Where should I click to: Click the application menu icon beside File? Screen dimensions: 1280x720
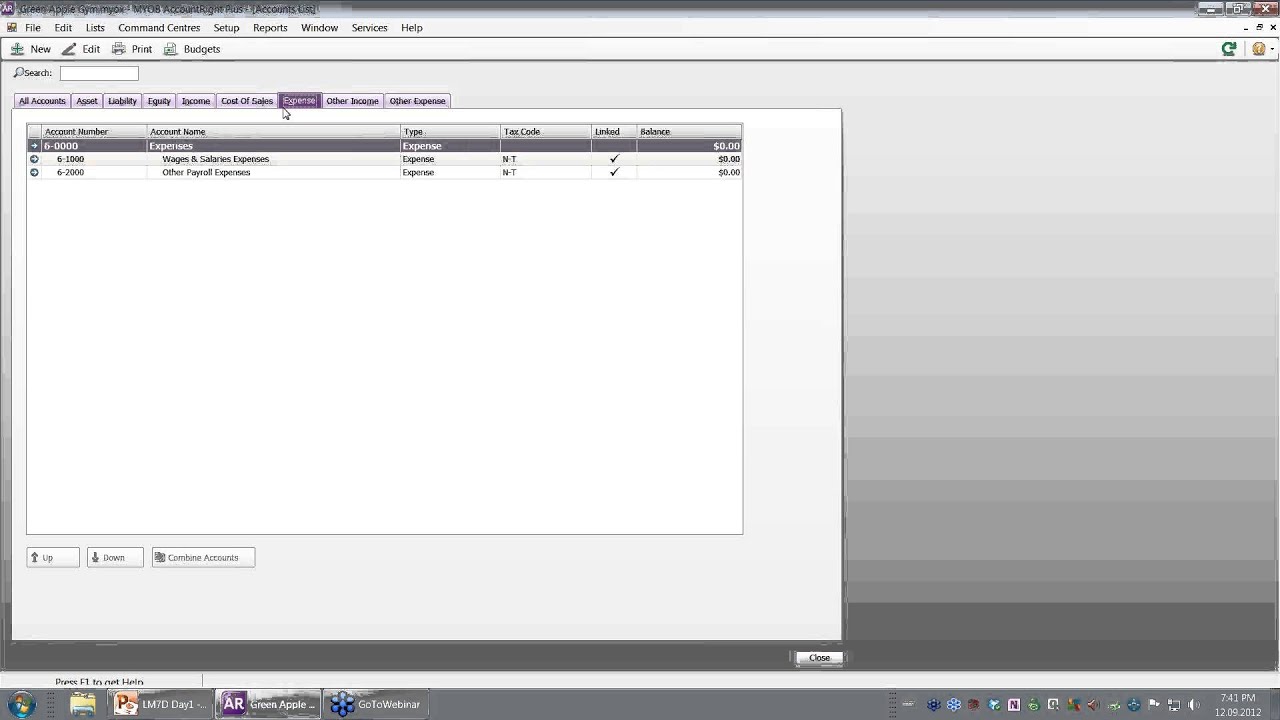[x=12, y=28]
